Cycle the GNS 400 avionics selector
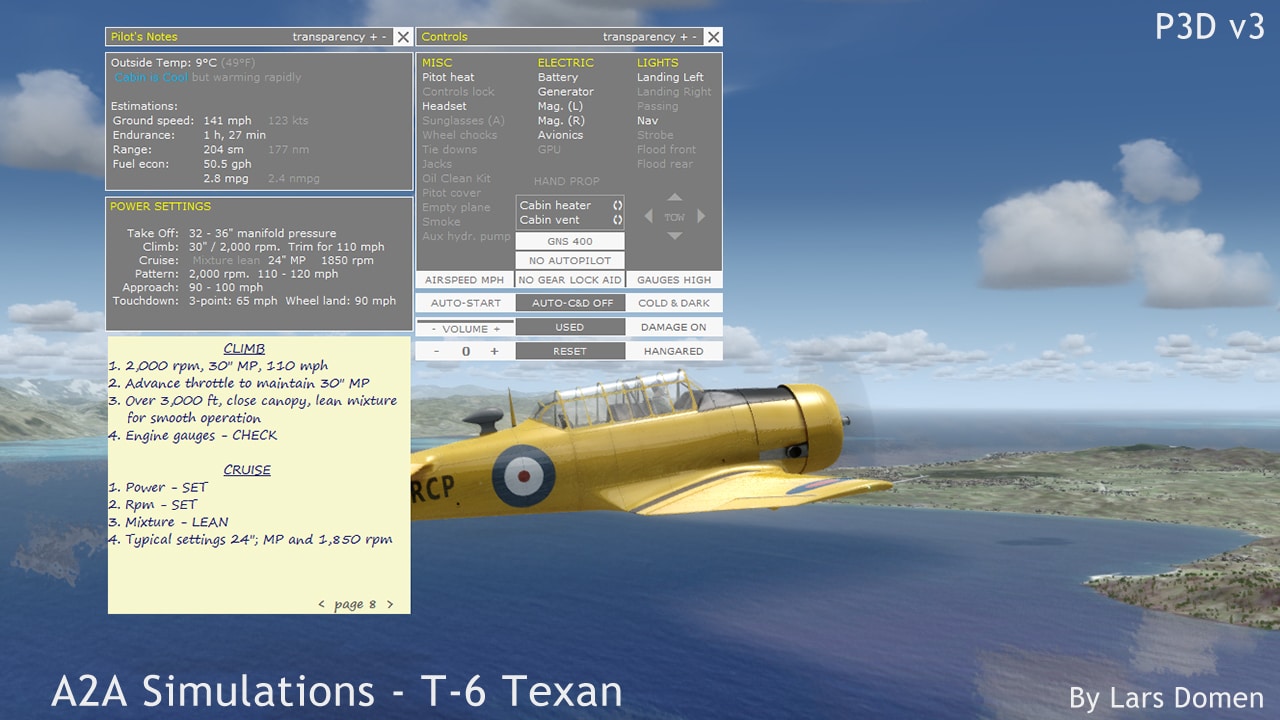Screen dimensions: 1280x720 (x=570, y=241)
